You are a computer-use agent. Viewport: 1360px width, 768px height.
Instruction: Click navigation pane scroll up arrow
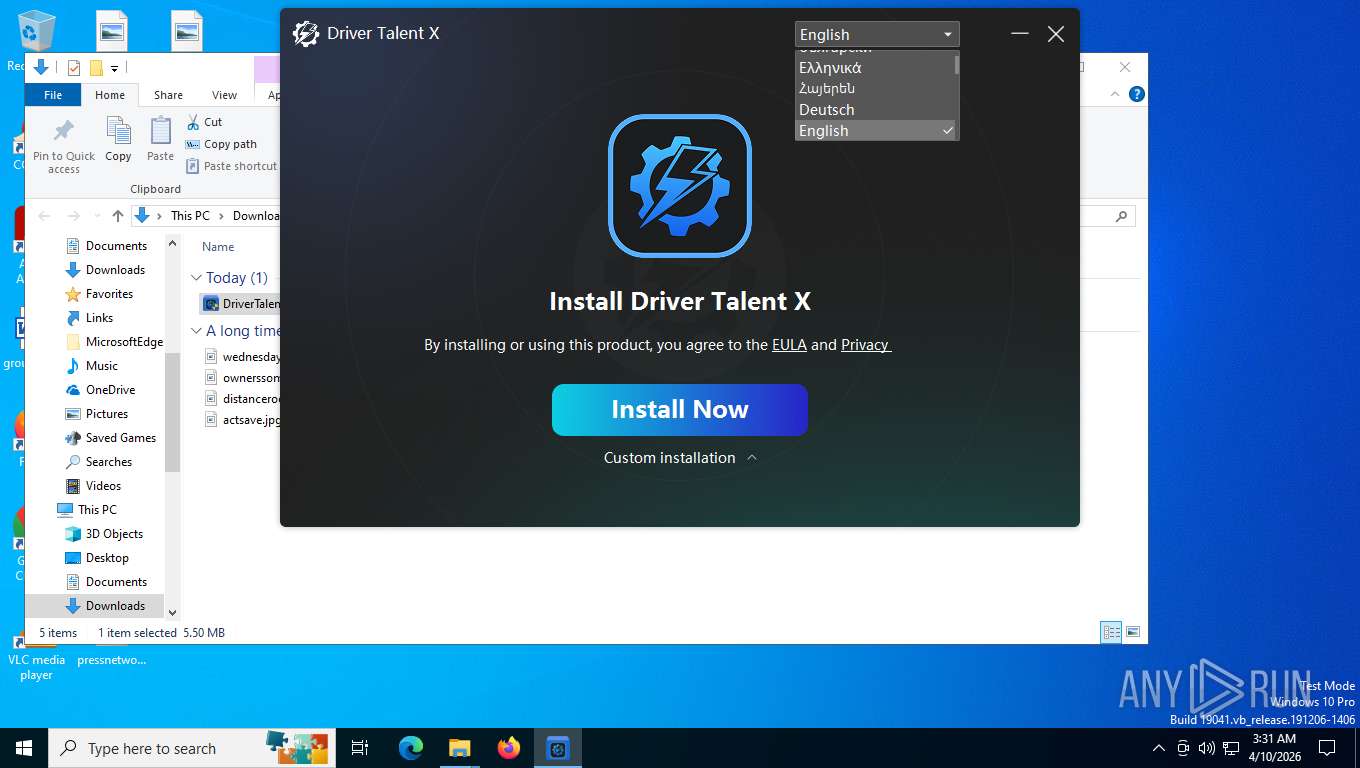pyautogui.click(x=172, y=243)
